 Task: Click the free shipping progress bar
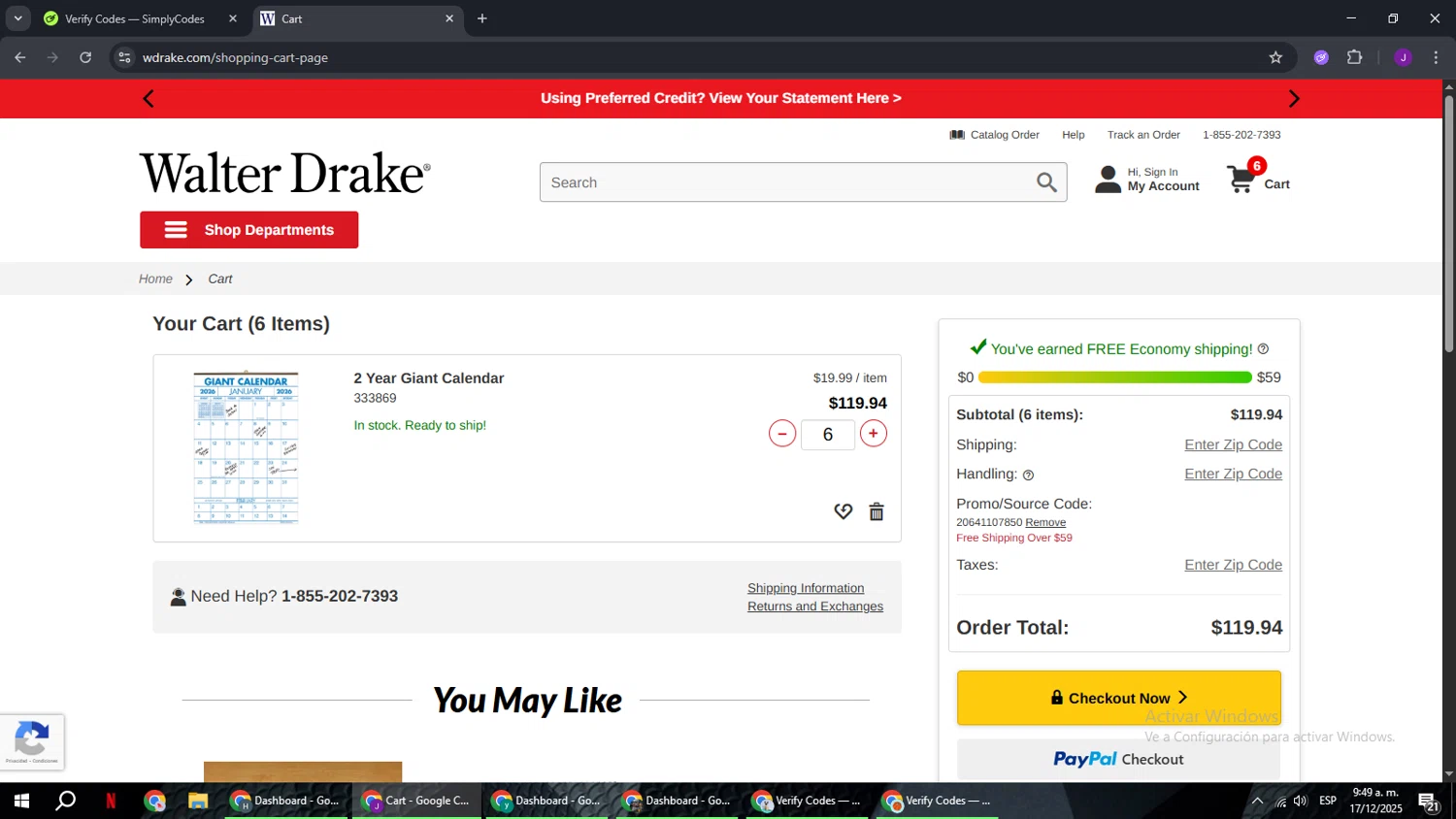coord(1114,377)
